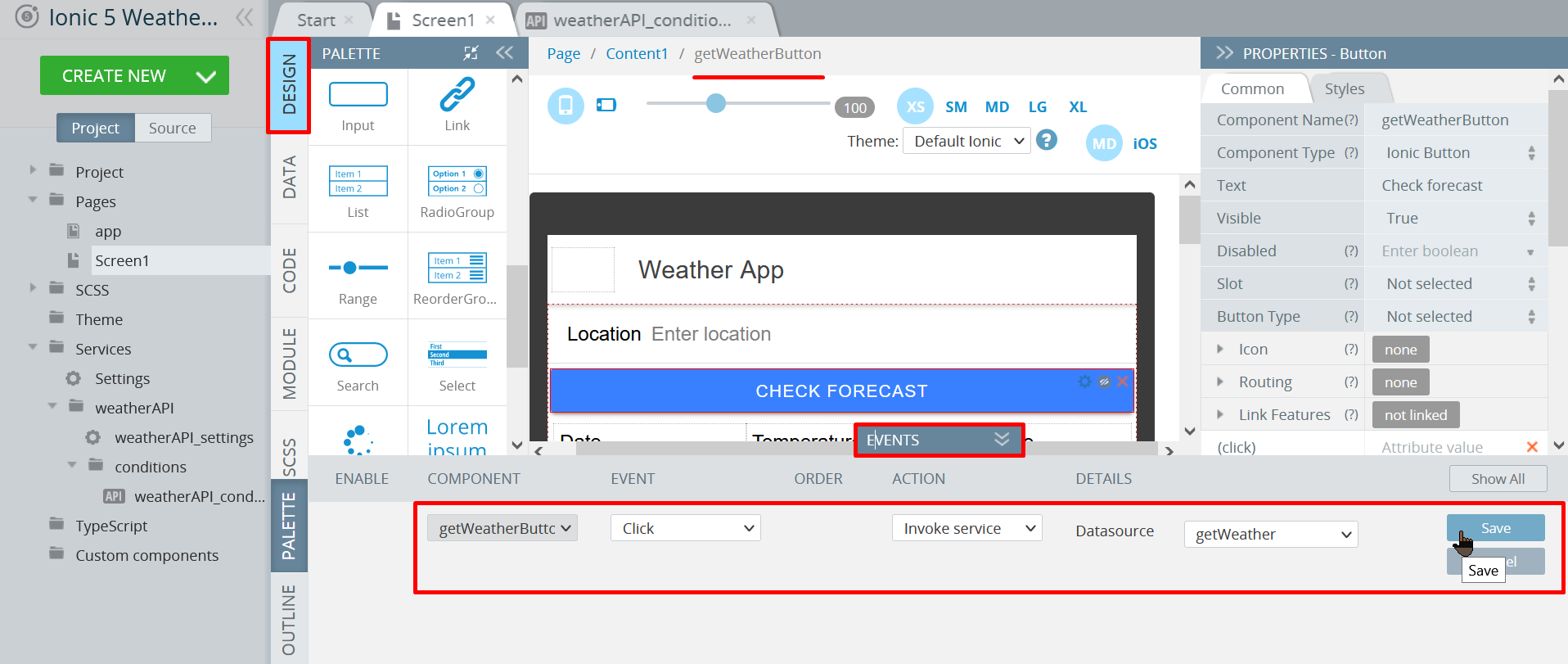The image size is (1568, 664).
Task: Click hide icon on Check Forecast button
Action: pyautogui.click(x=1104, y=382)
